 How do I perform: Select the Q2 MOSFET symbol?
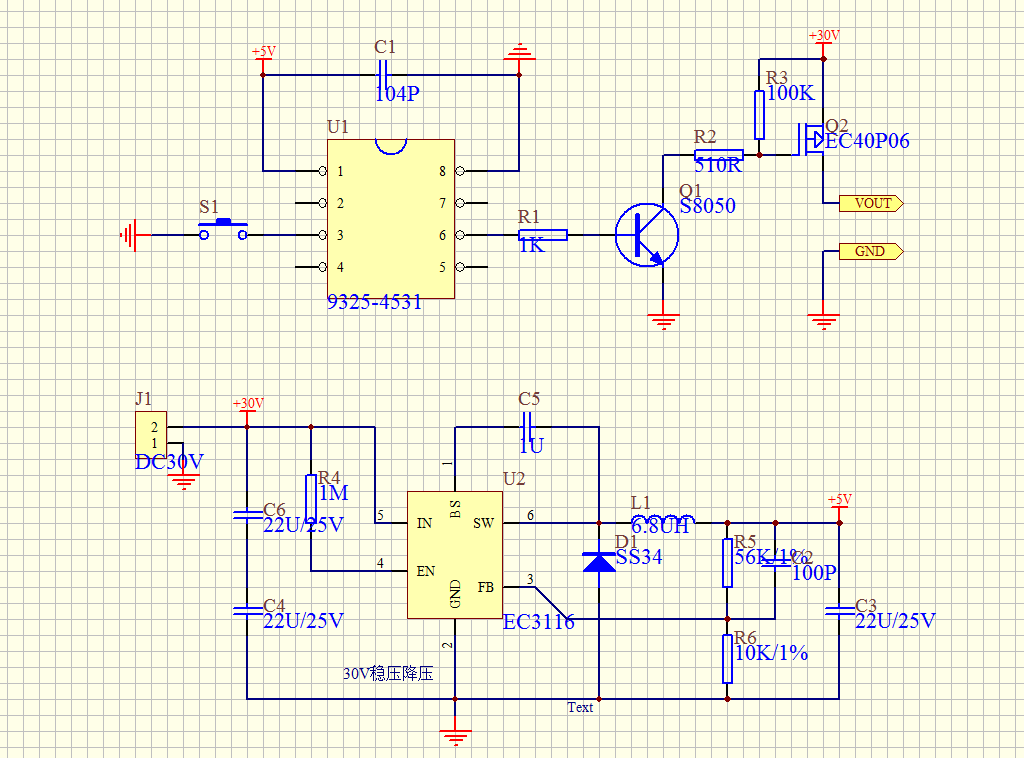tap(810, 140)
